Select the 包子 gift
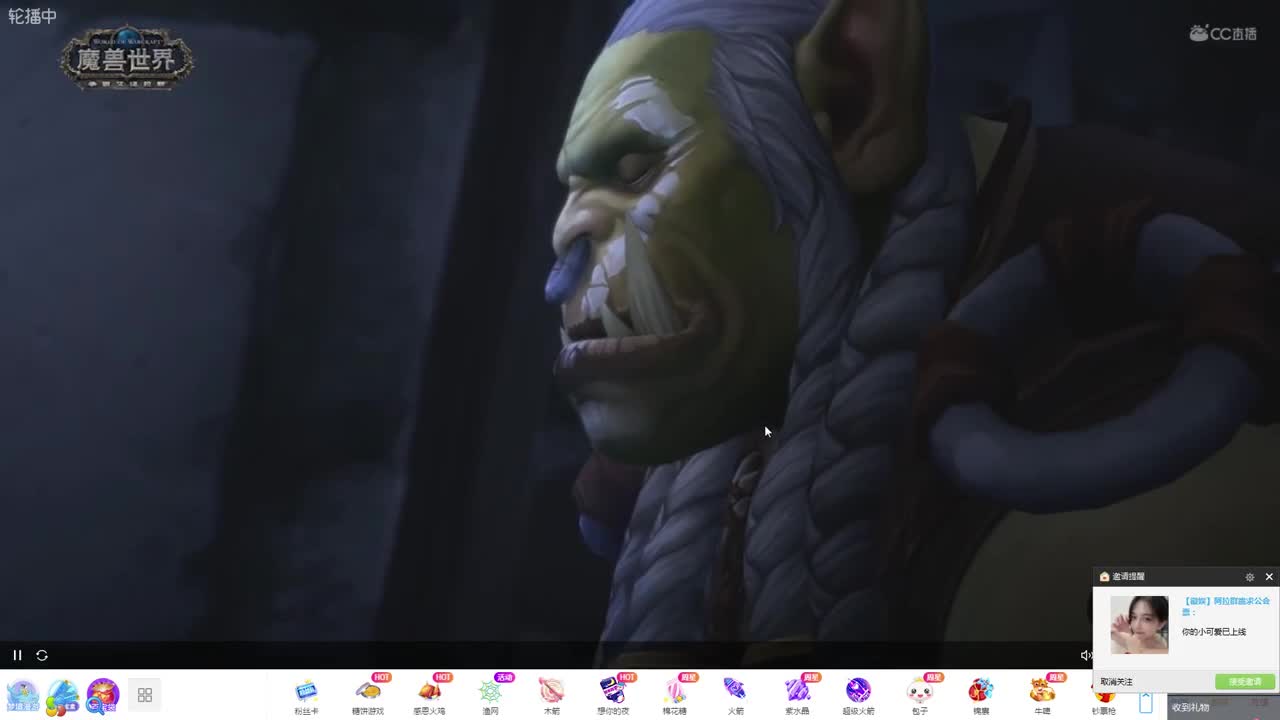Screen dimensions: 1280x720 coord(920,696)
